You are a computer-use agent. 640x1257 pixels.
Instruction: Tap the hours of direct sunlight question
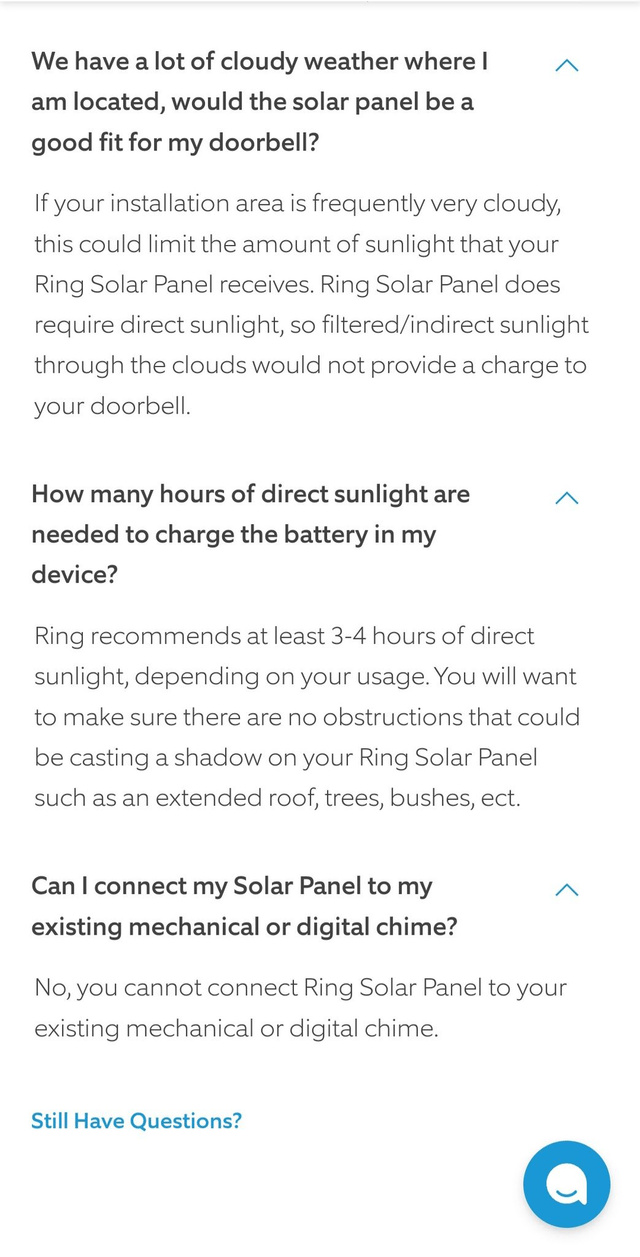coord(250,534)
